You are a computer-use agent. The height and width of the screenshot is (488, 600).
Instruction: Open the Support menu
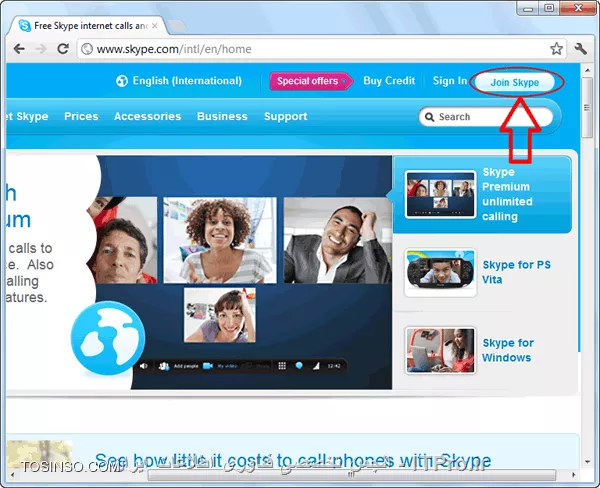[x=286, y=116]
